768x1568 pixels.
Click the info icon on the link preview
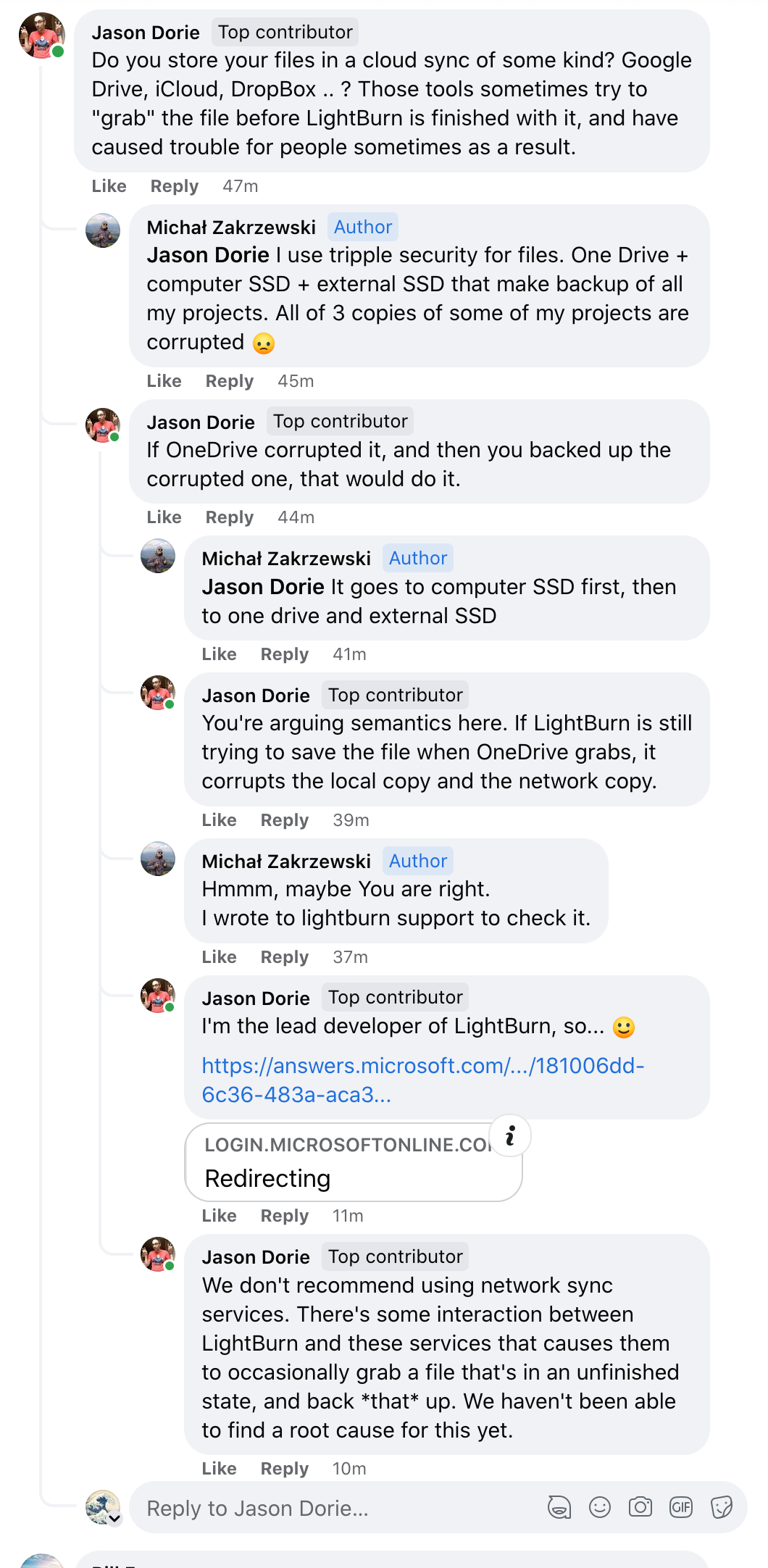click(x=510, y=1135)
